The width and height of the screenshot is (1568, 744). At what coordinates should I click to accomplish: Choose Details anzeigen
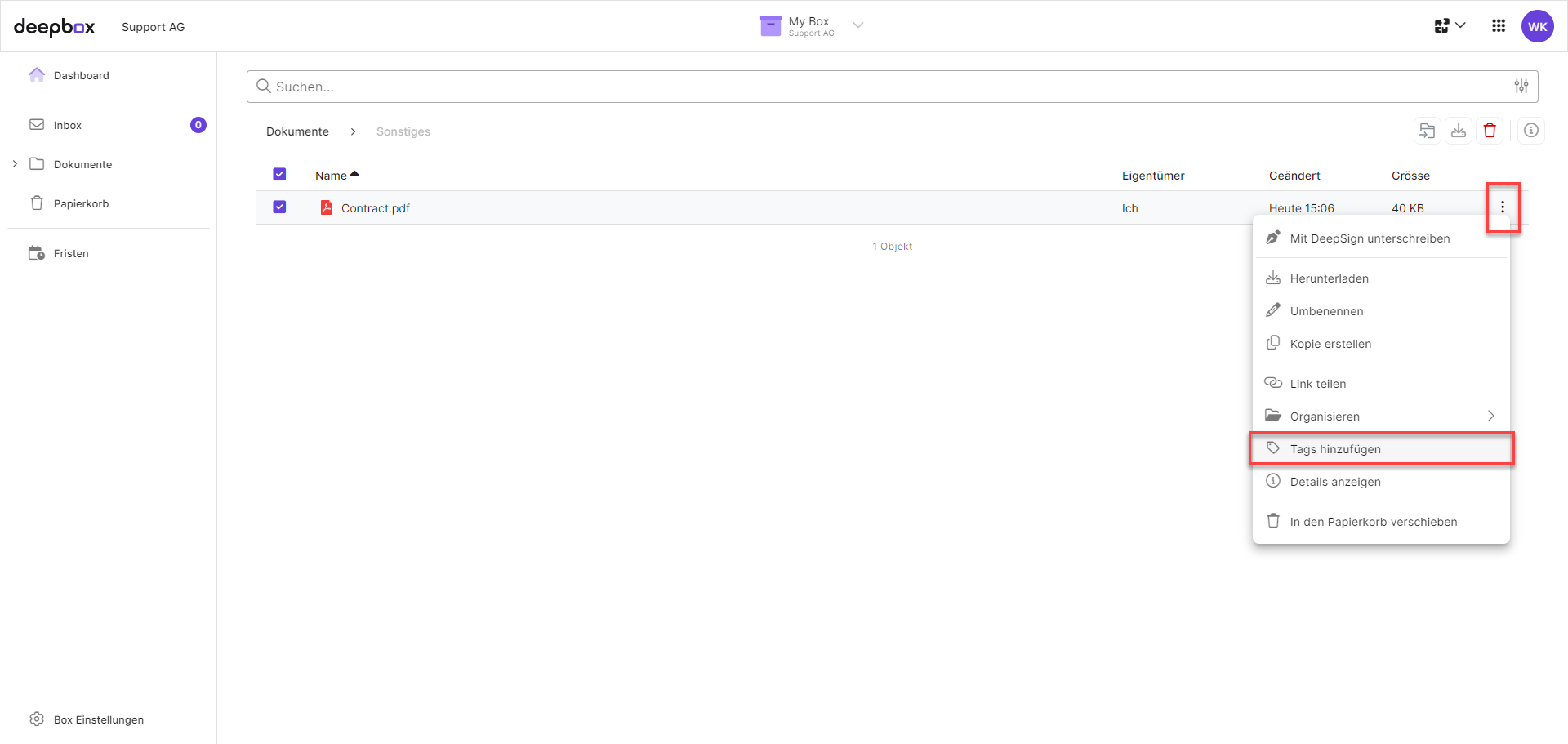1381,482
